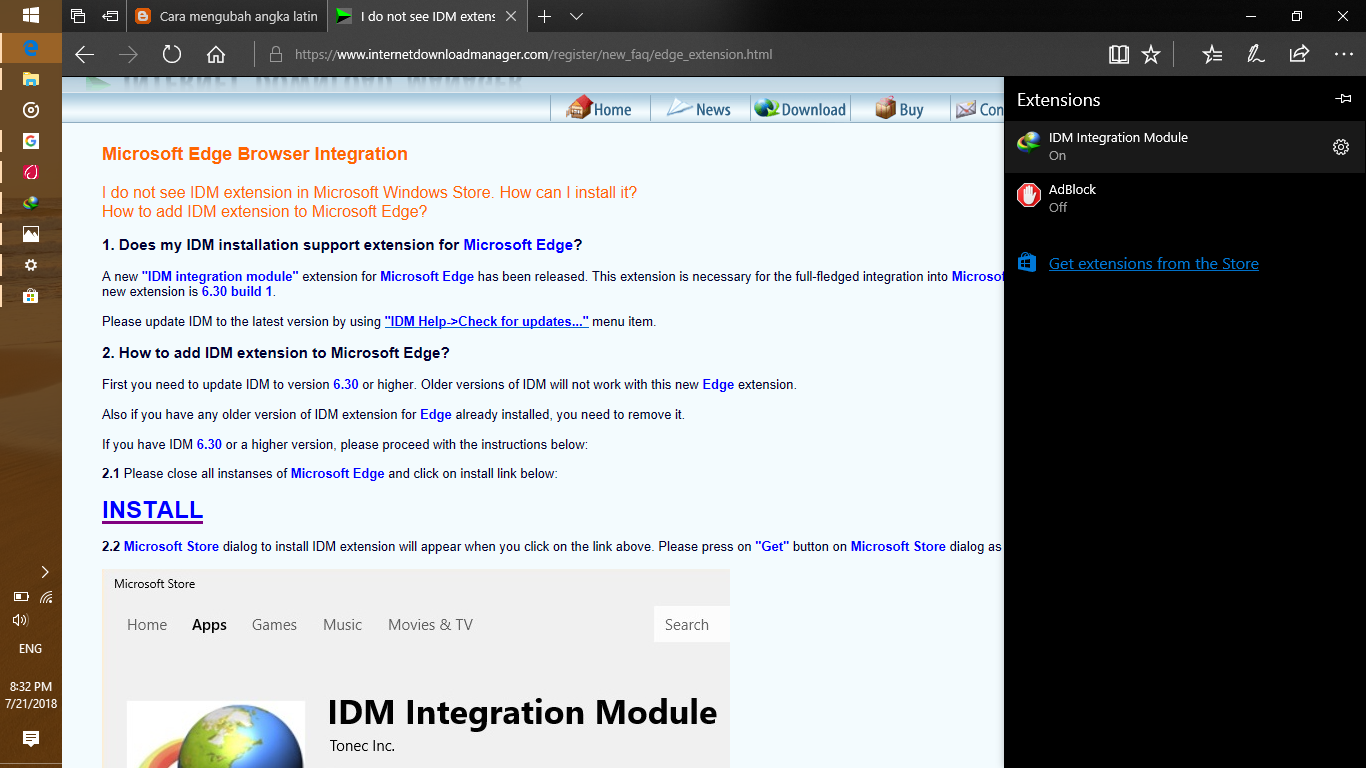Click the AdBlock hand icon in Extensions

tap(1028, 195)
